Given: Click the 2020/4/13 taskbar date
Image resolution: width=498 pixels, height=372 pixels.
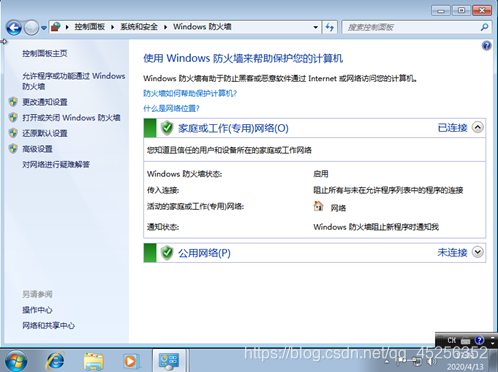Looking at the screenshot, I should click(x=465, y=367).
